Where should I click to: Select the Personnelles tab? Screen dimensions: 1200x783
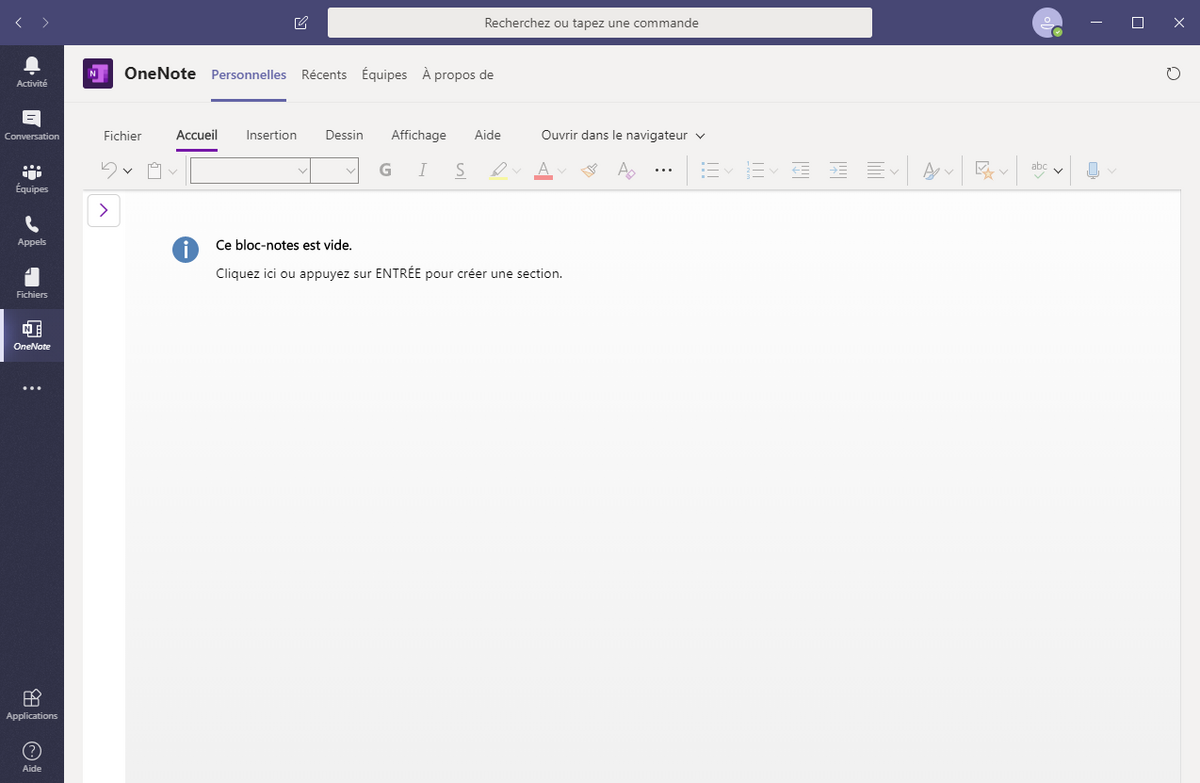249,75
